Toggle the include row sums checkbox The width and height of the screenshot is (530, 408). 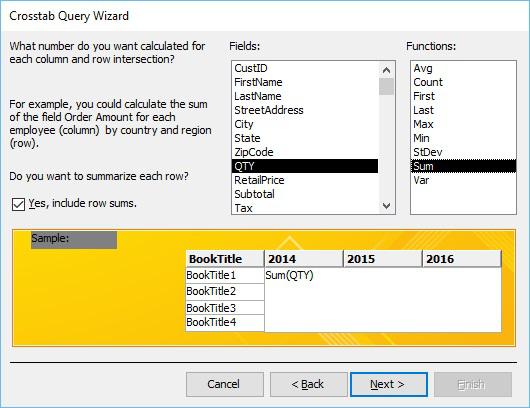[x=18, y=204]
